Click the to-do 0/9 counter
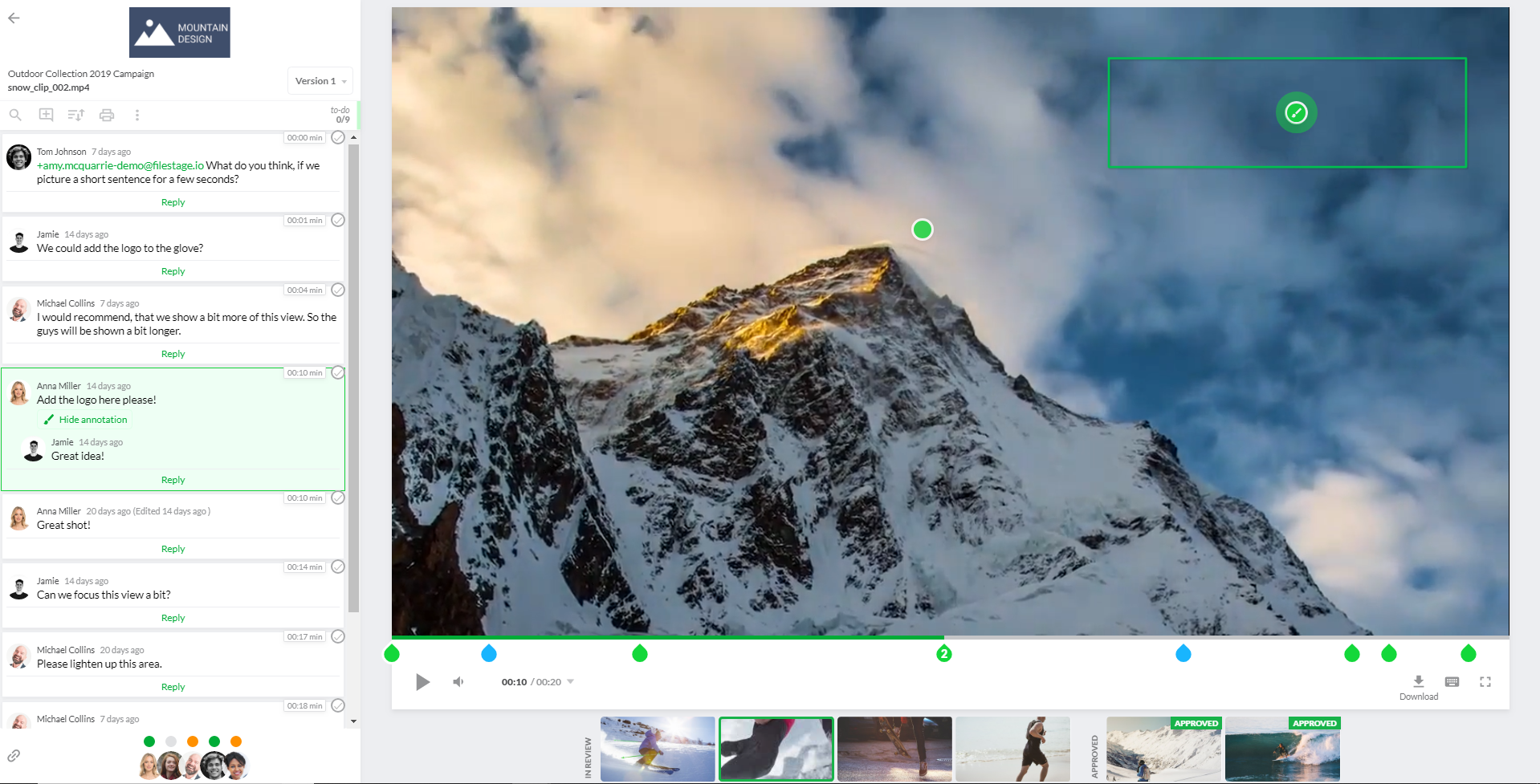Image resolution: width=1540 pixels, height=784 pixels. coord(340,115)
